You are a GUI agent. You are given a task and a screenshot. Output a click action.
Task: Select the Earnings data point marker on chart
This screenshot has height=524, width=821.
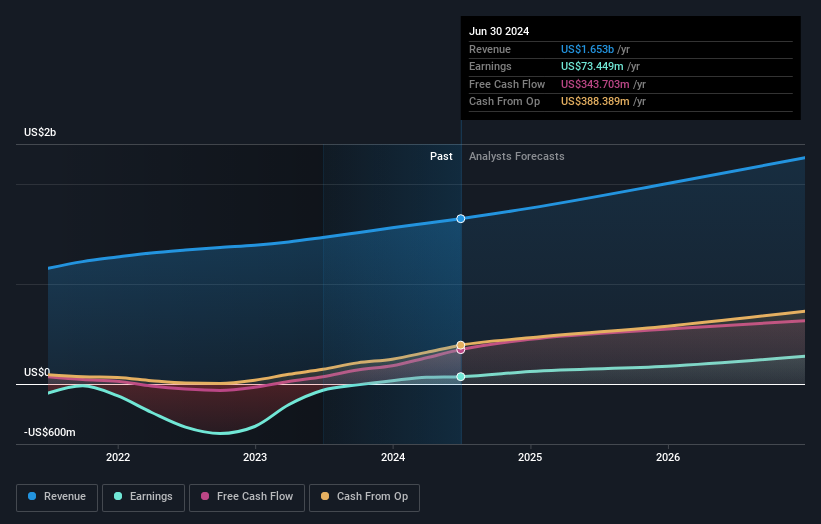coord(461,377)
